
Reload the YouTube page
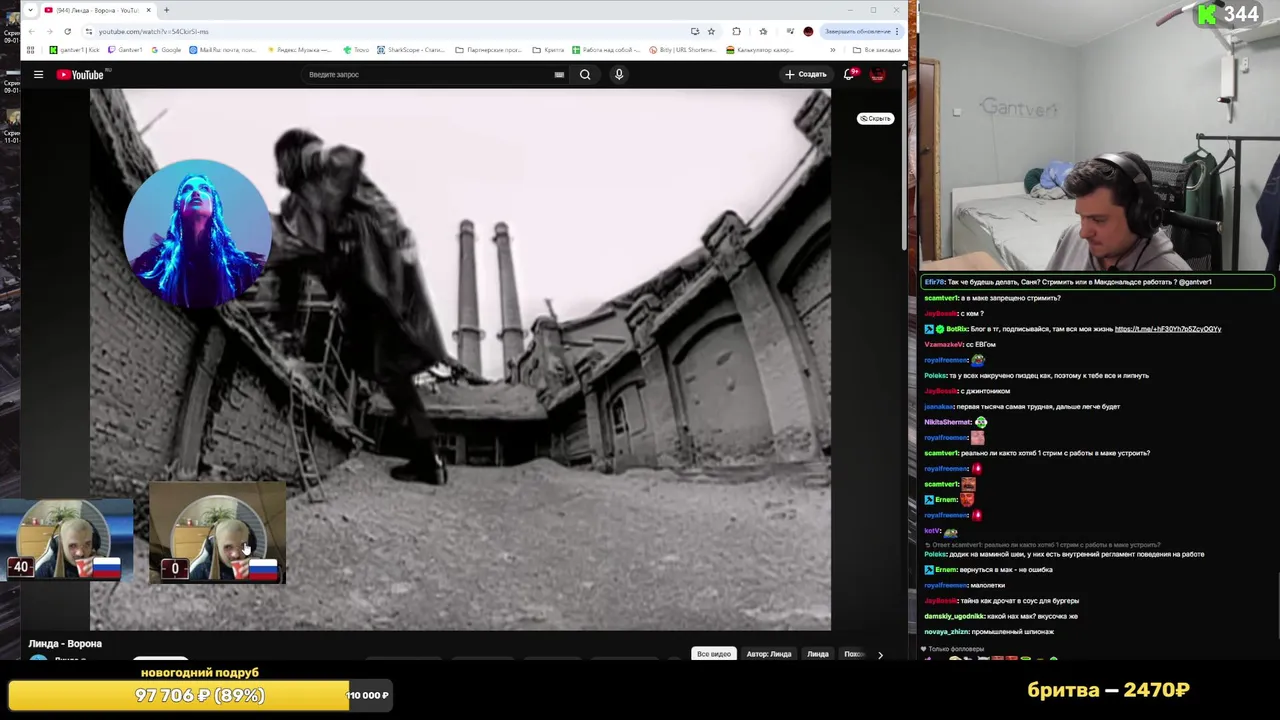(x=67, y=31)
